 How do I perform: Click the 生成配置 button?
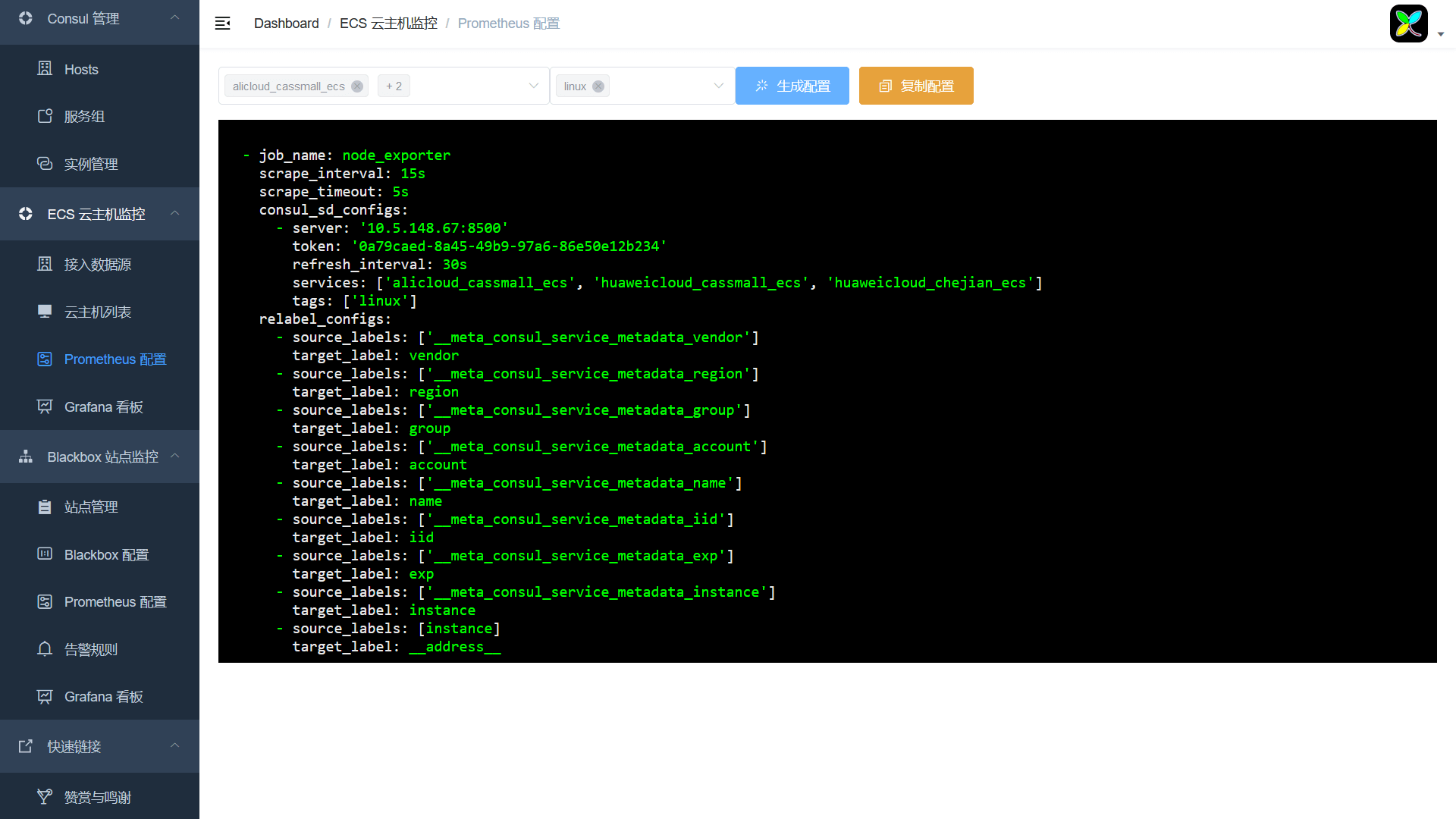point(792,86)
